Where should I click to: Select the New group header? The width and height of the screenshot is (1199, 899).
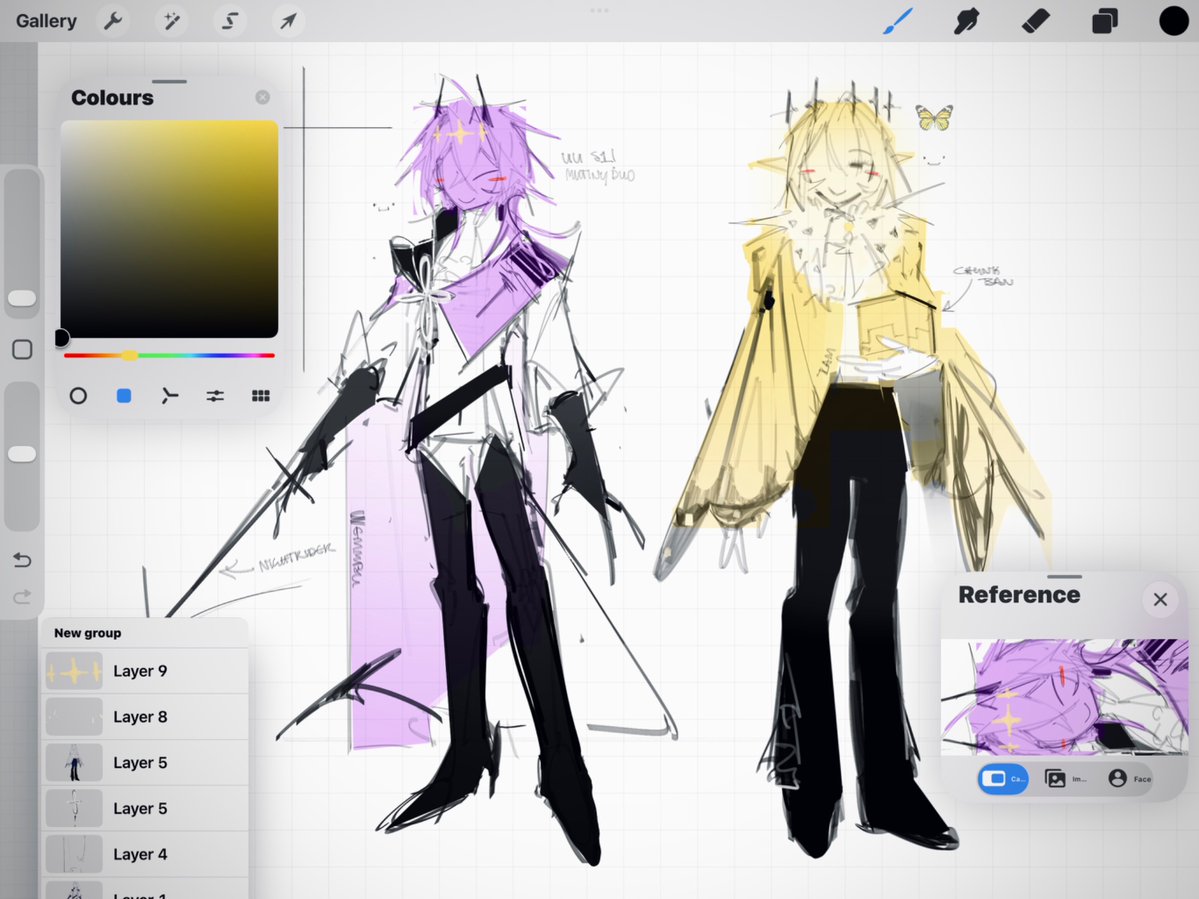(x=145, y=633)
